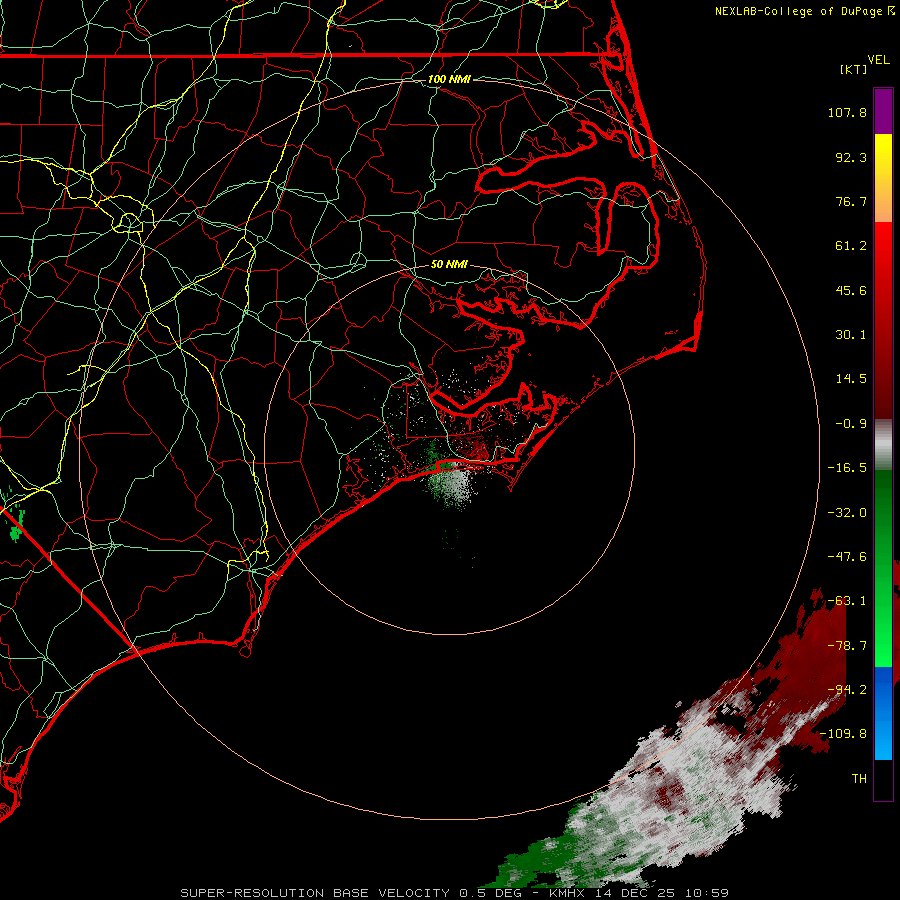Click the KMHX 14 DEC 25 10:59 timestamp

click(x=638, y=893)
